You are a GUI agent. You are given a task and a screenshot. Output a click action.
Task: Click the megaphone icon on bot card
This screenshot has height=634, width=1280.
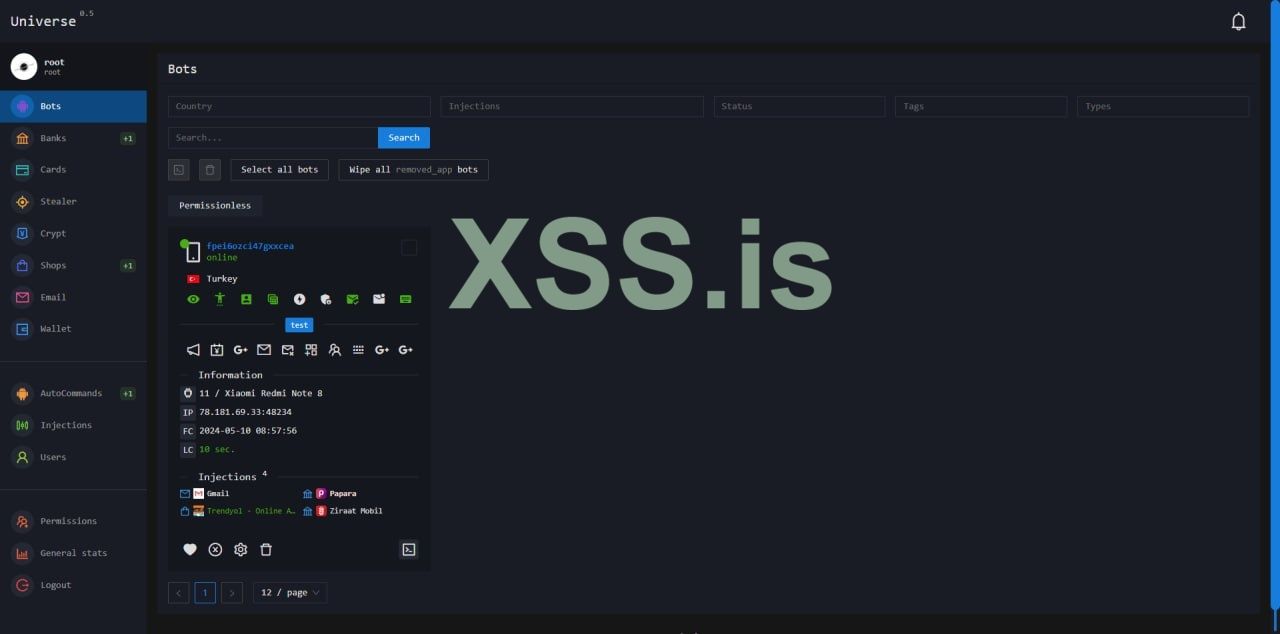pyautogui.click(x=193, y=350)
